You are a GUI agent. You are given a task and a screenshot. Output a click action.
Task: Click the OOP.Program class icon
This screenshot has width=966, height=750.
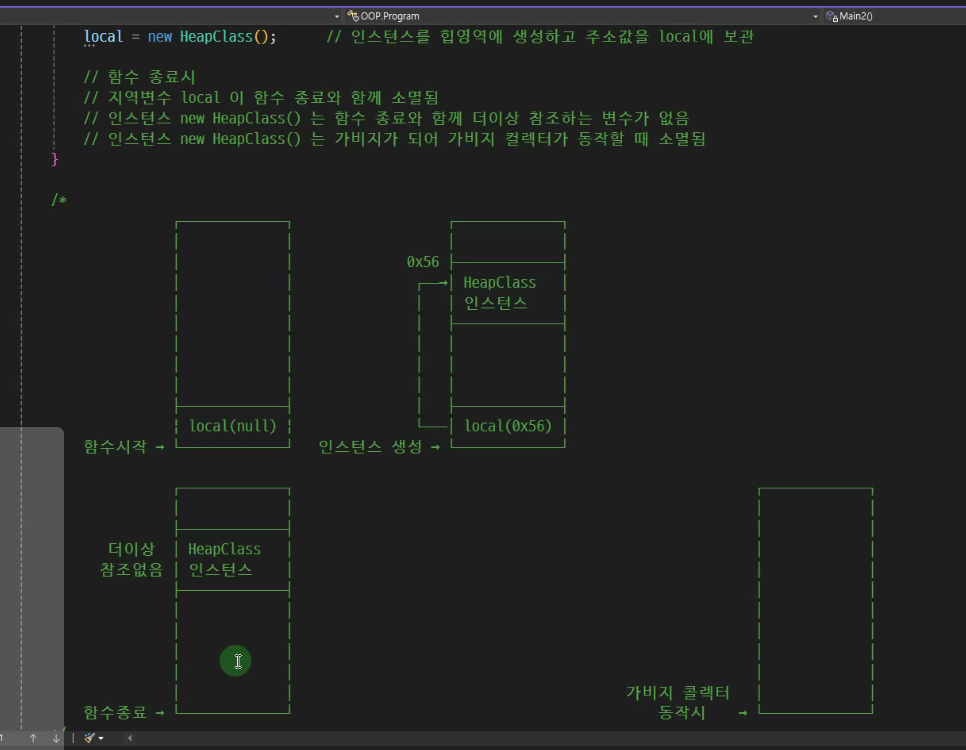pyautogui.click(x=353, y=15)
